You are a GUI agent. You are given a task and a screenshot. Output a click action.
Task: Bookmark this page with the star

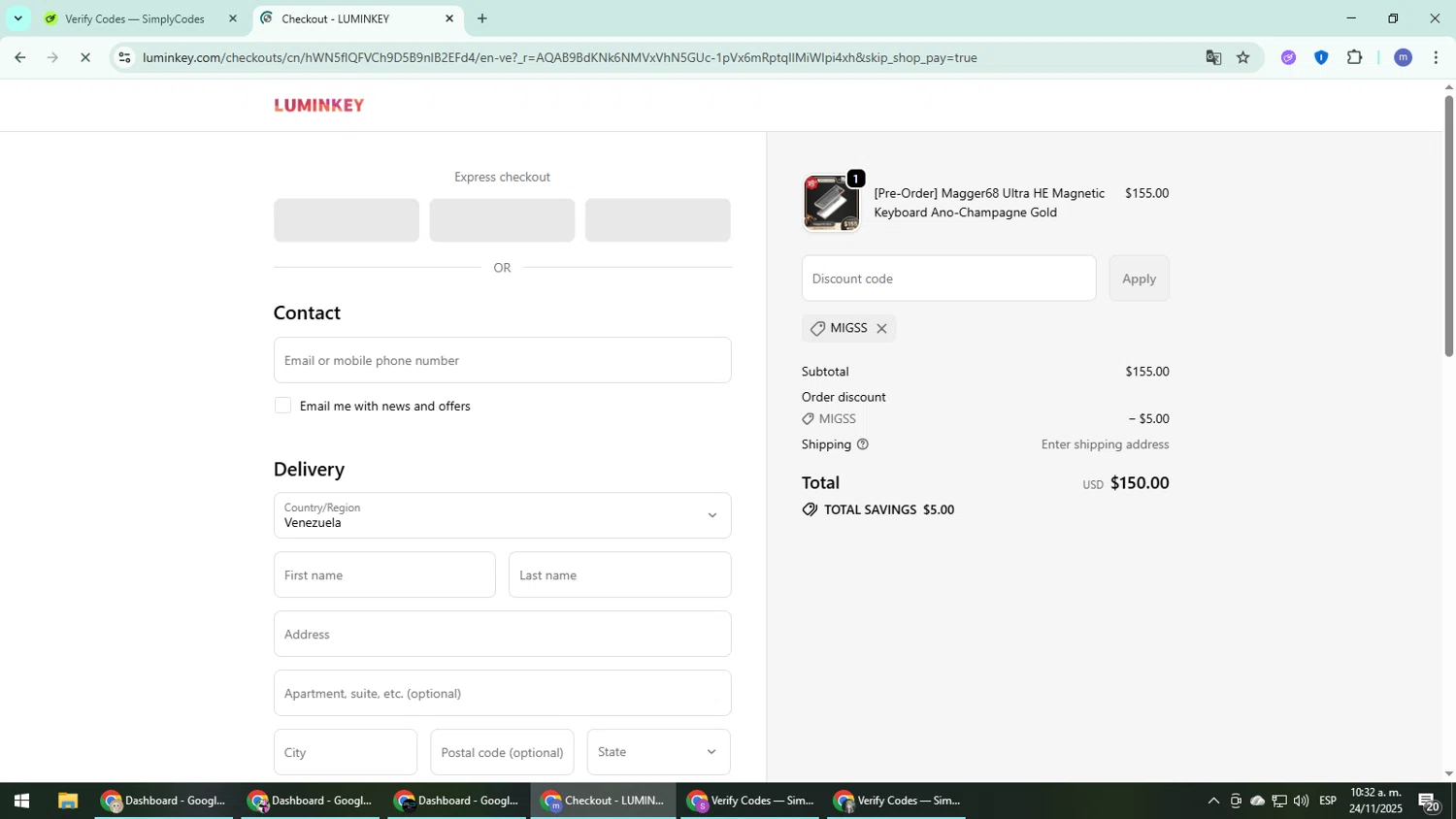click(1243, 57)
